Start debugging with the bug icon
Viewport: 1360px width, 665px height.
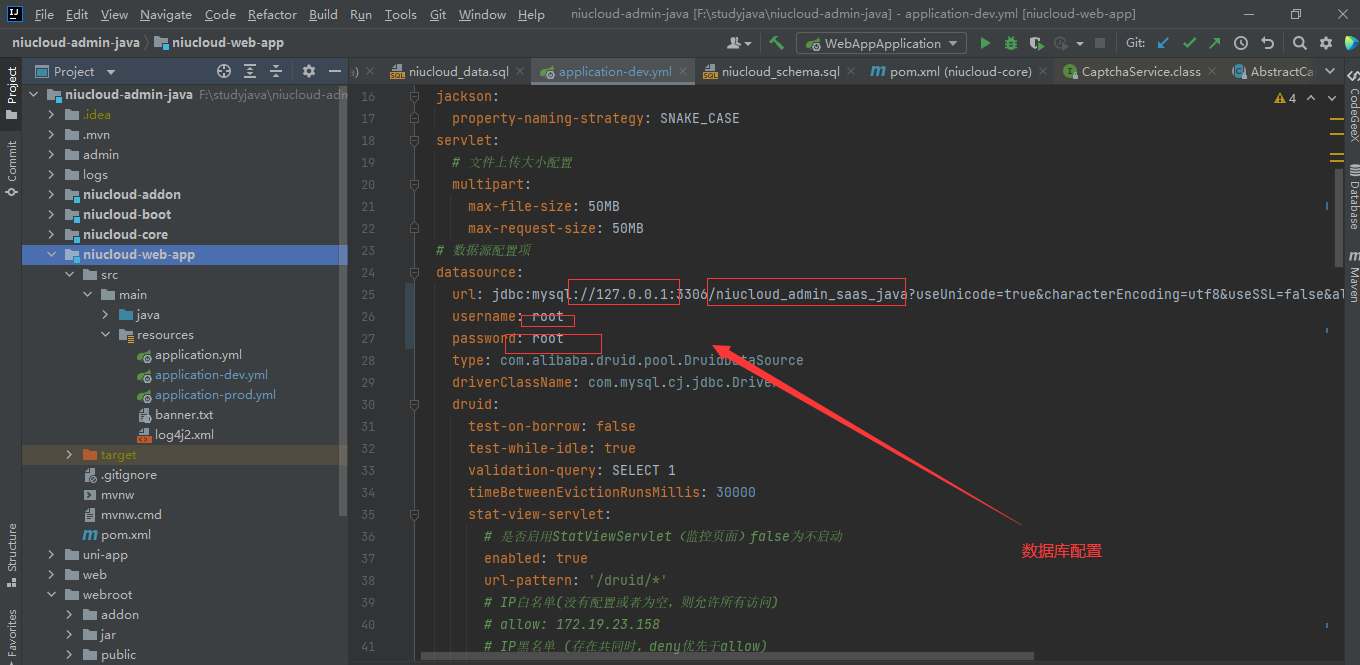pyautogui.click(x=1011, y=43)
